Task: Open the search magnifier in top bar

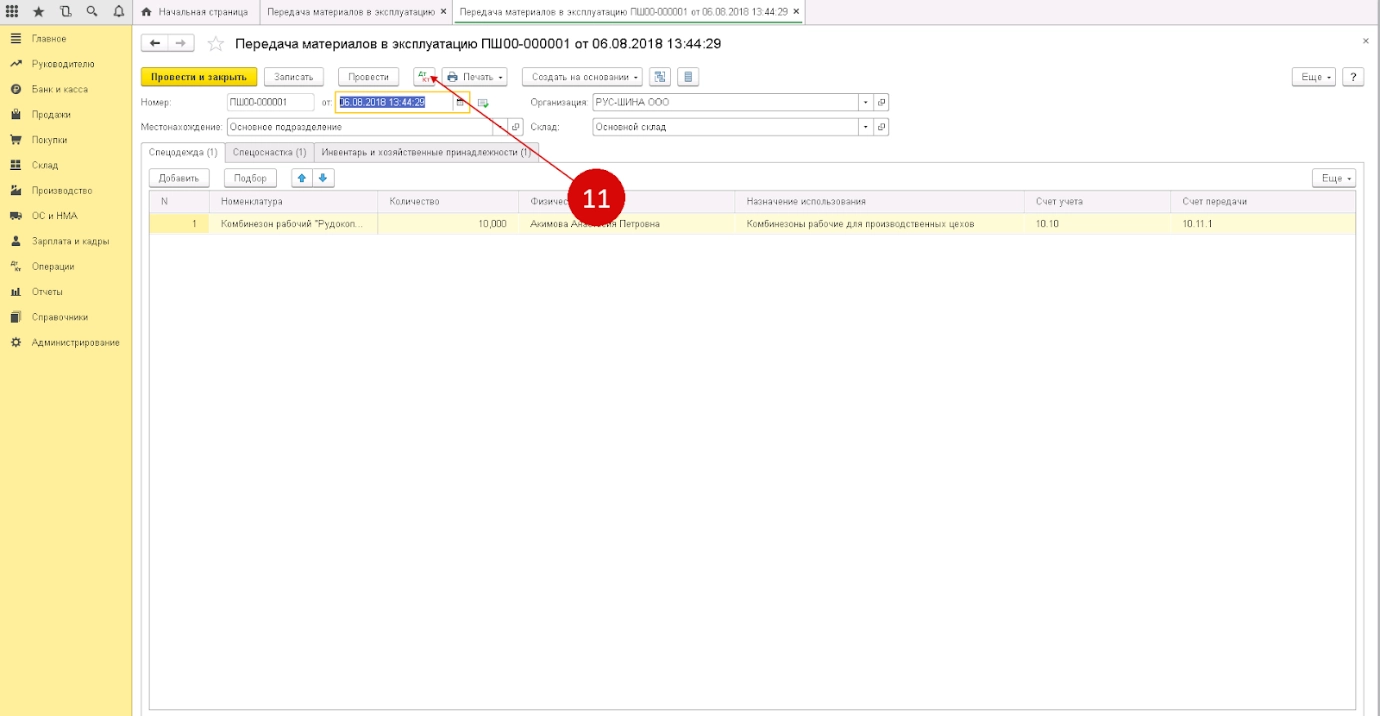Action: click(92, 12)
